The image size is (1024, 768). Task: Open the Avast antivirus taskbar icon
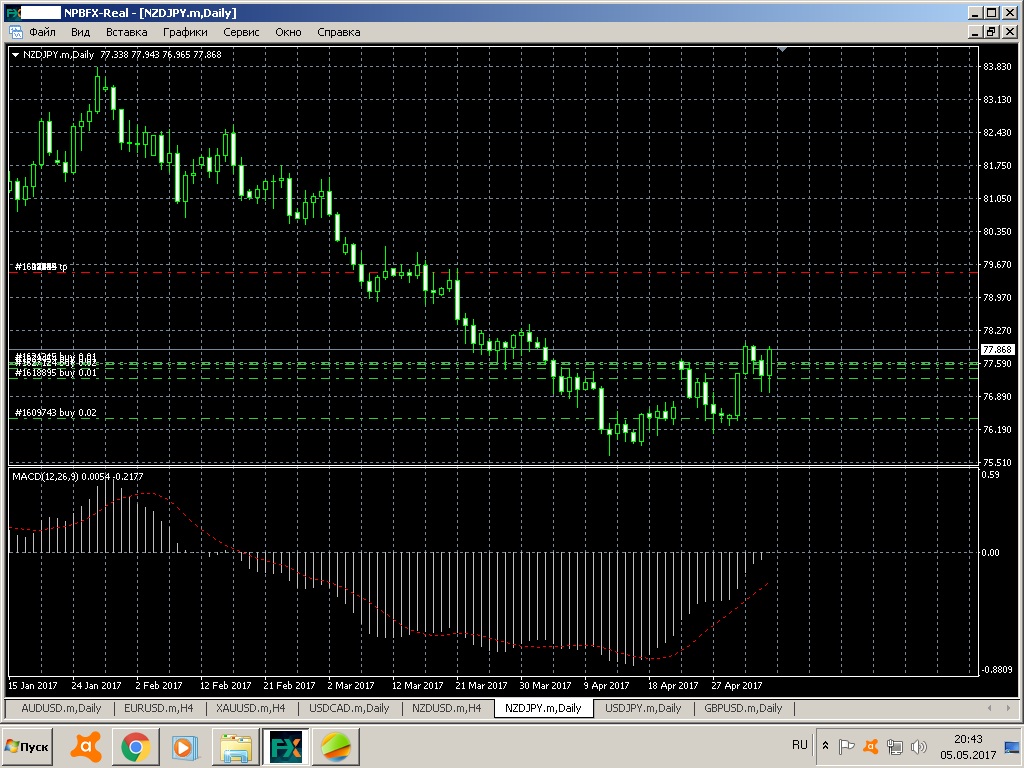point(89,746)
